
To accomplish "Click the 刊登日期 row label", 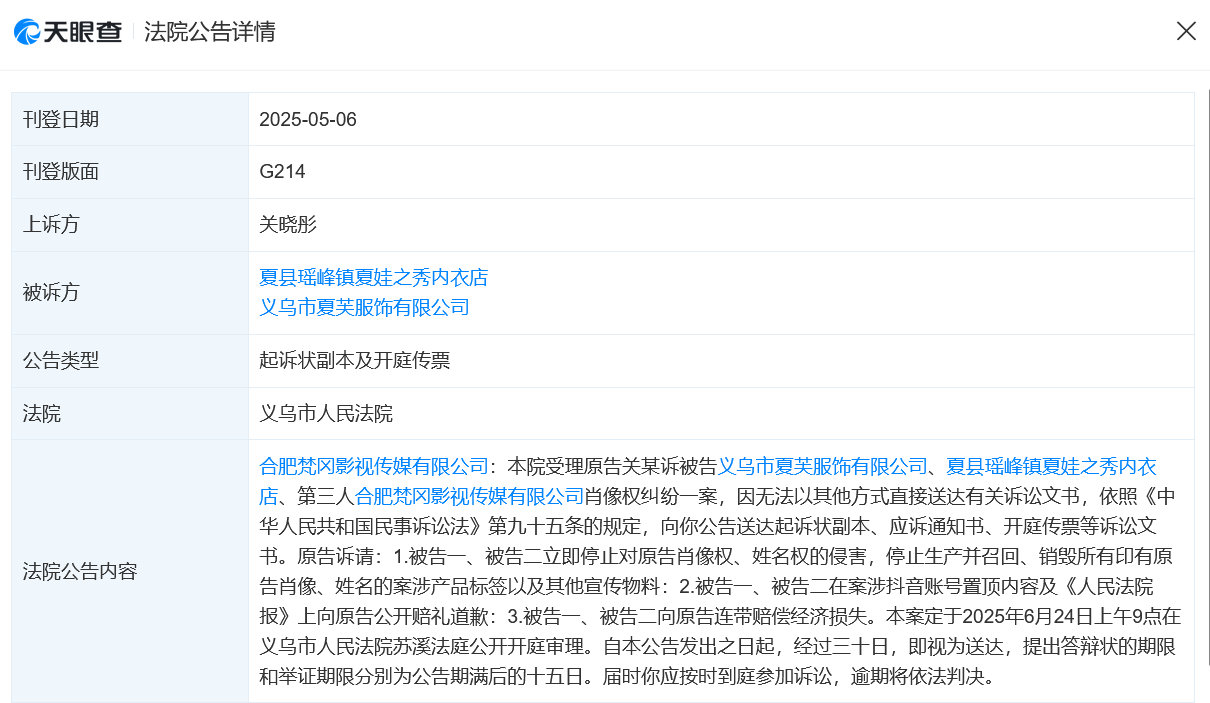I will 61,119.
